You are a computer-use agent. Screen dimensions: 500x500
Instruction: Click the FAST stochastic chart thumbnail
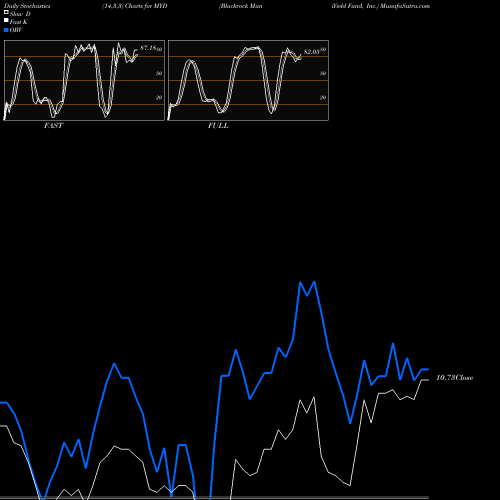tap(84, 80)
